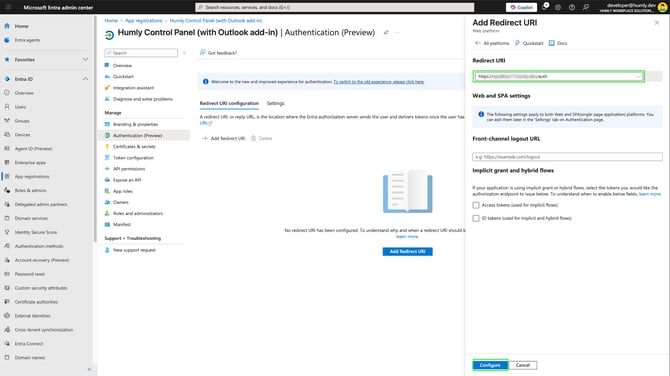Enable ID tokens checkbox
The image size is (670, 376).
coord(476,218)
